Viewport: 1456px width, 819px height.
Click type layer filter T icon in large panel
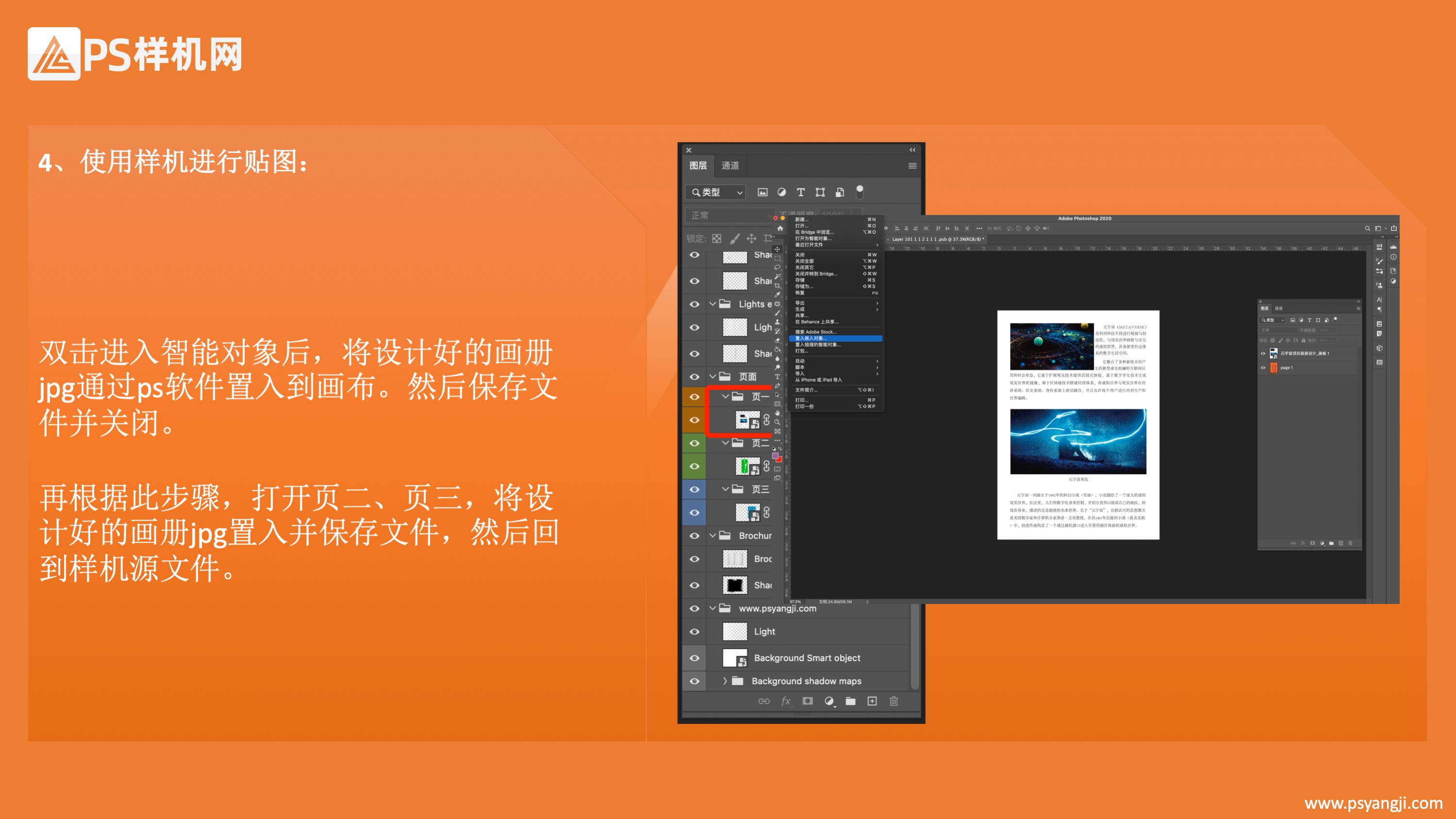(801, 192)
